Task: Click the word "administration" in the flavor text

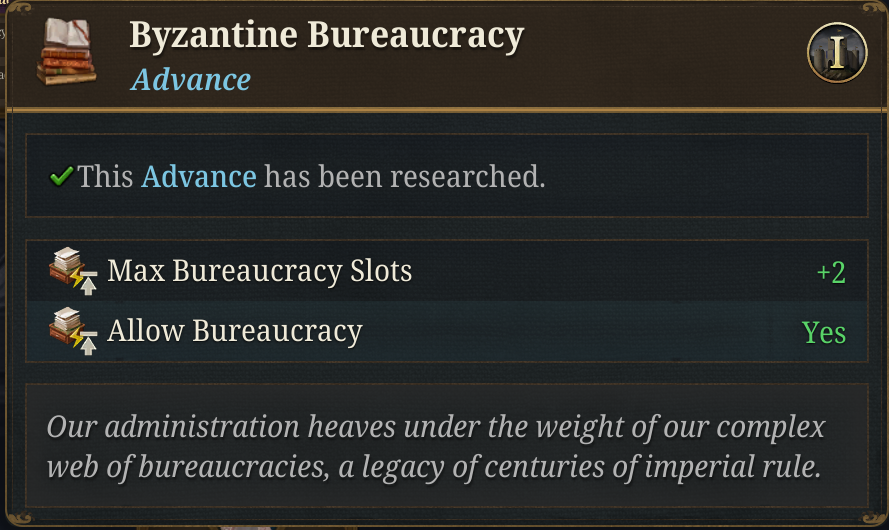Action: (x=204, y=428)
